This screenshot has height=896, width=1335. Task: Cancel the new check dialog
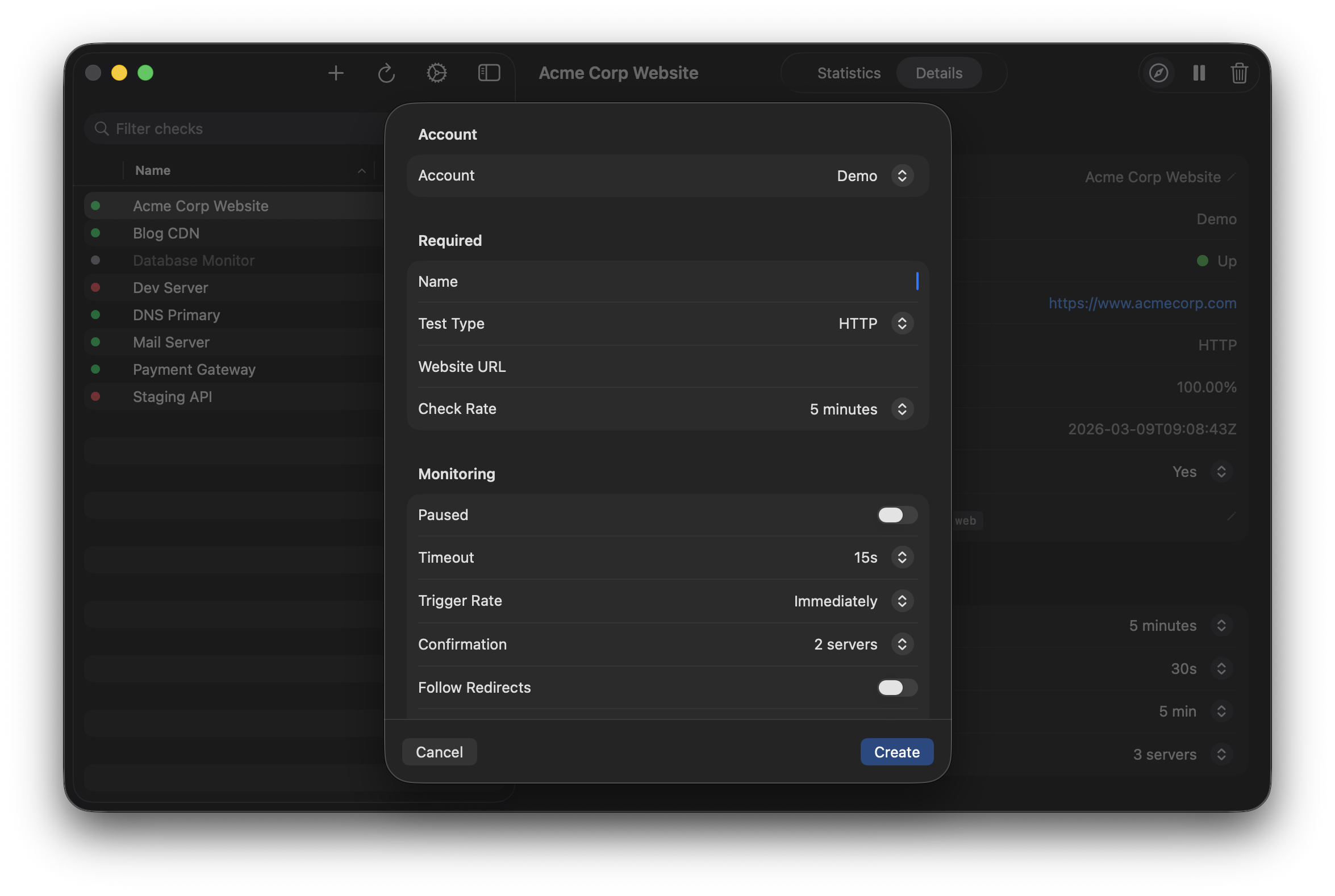pyautogui.click(x=439, y=751)
